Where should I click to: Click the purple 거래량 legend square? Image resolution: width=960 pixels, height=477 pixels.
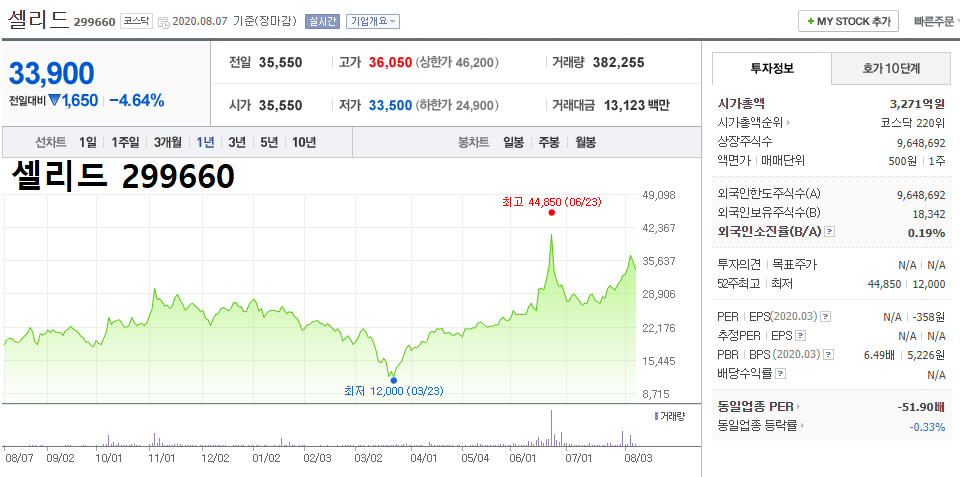656,416
